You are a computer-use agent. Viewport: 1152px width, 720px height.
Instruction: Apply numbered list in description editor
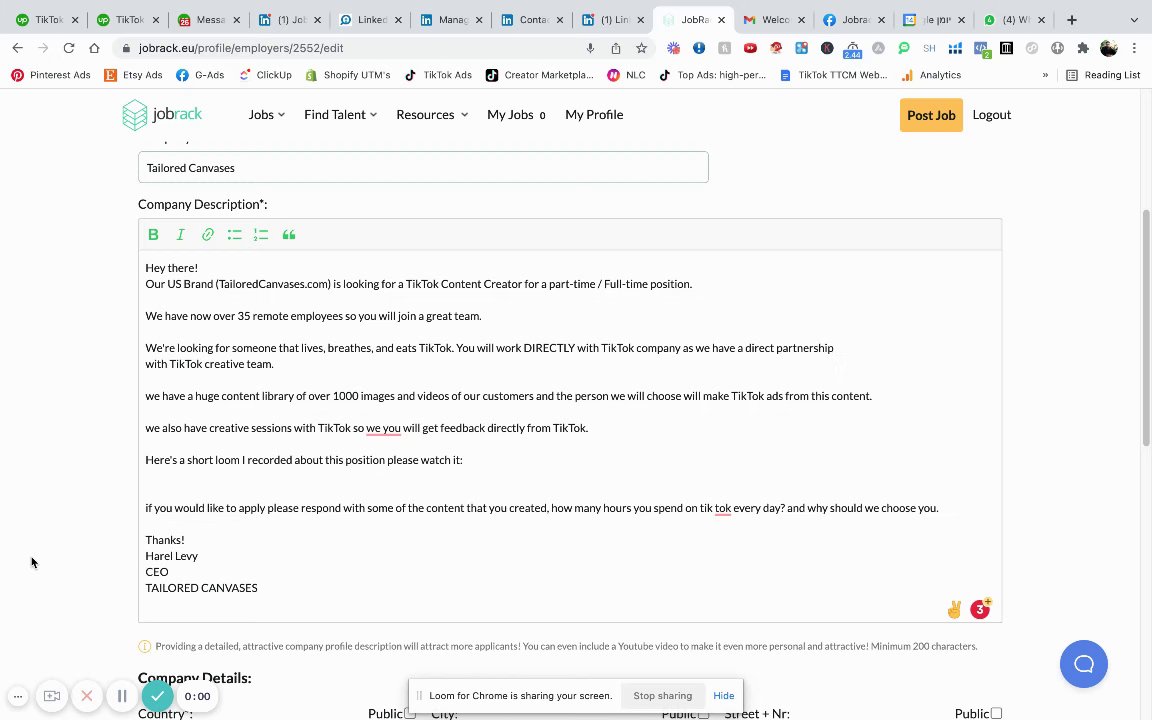pyautogui.click(x=261, y=234)
